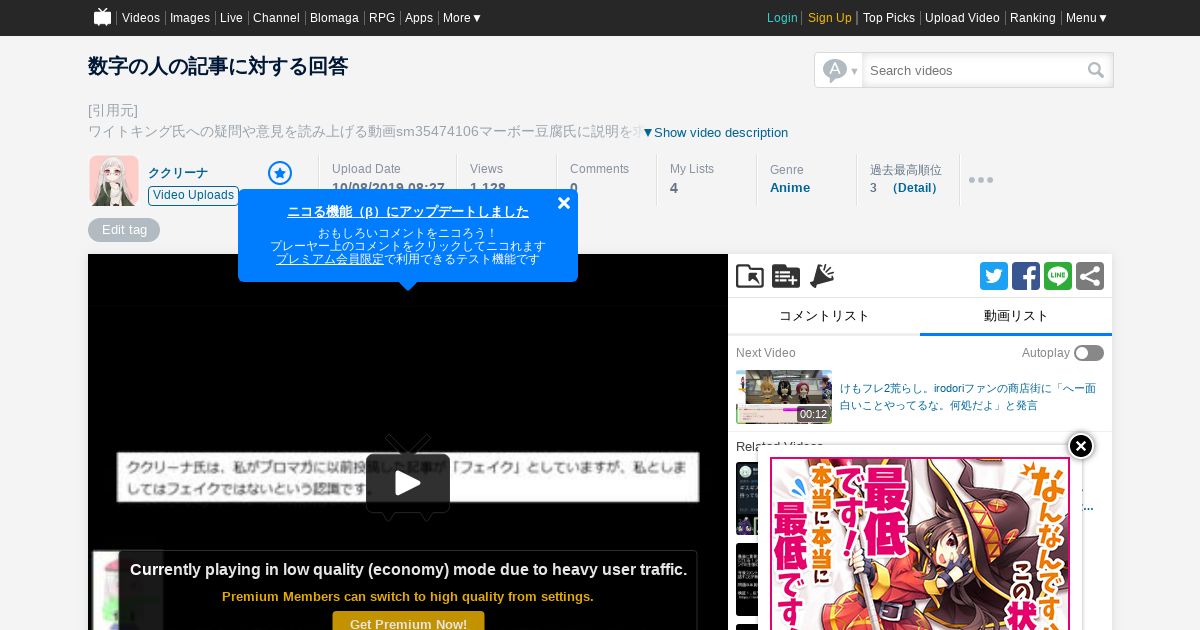The height and width of the screenshot is (630, 1200).
Task: Play the video with the center play button
Action: (408, 478)
